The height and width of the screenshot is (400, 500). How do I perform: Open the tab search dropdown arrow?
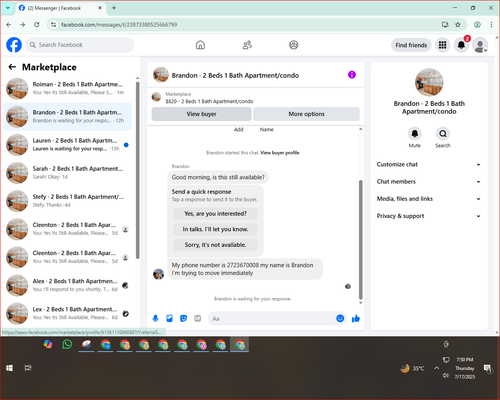point(8,8)
